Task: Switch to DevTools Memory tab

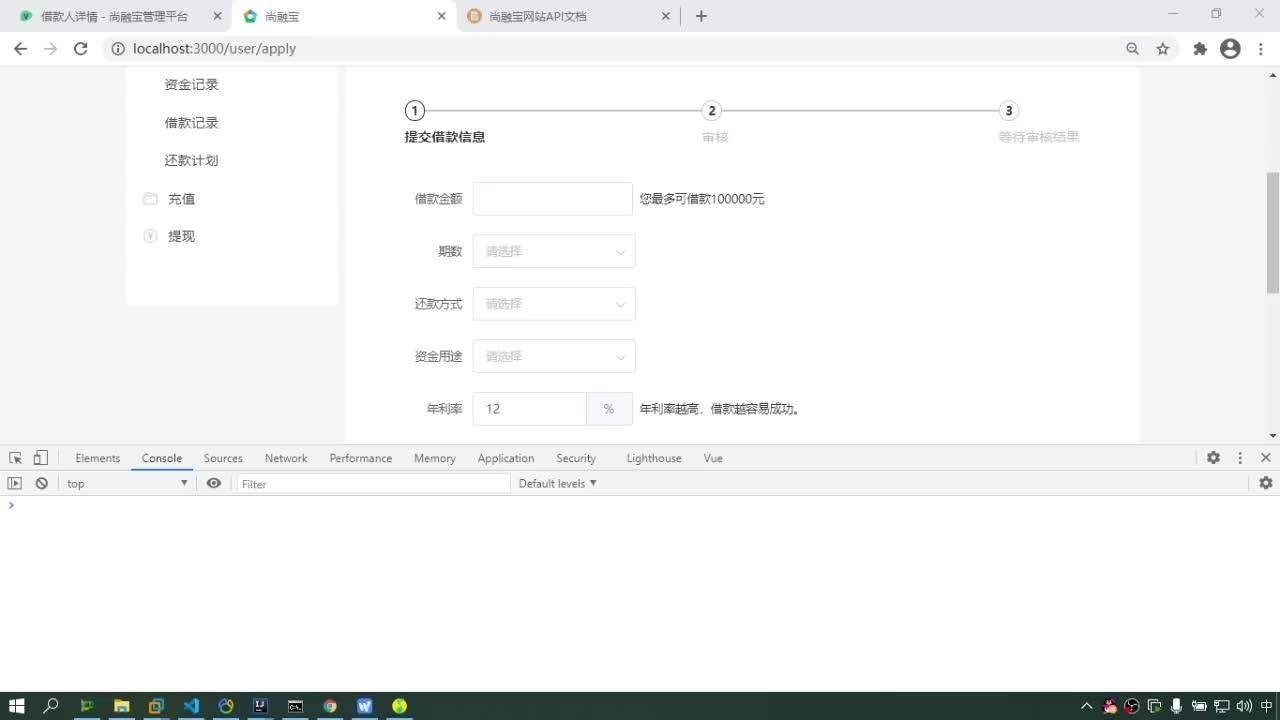Action: click(435, 458)
